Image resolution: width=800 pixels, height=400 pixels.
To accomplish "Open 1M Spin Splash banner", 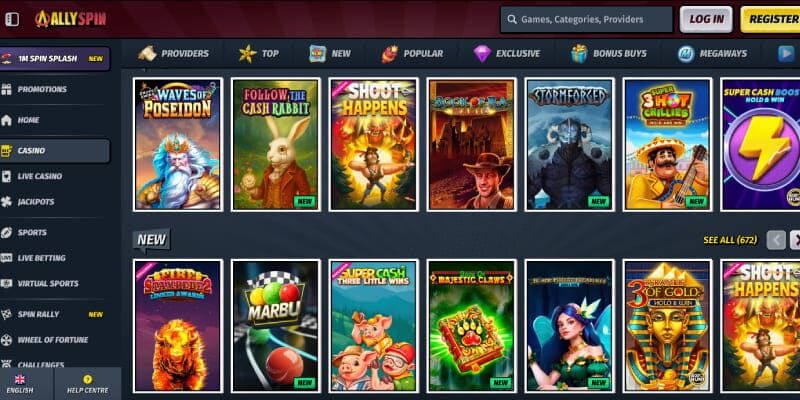I will pyautogui.click(x=55, y=59).
